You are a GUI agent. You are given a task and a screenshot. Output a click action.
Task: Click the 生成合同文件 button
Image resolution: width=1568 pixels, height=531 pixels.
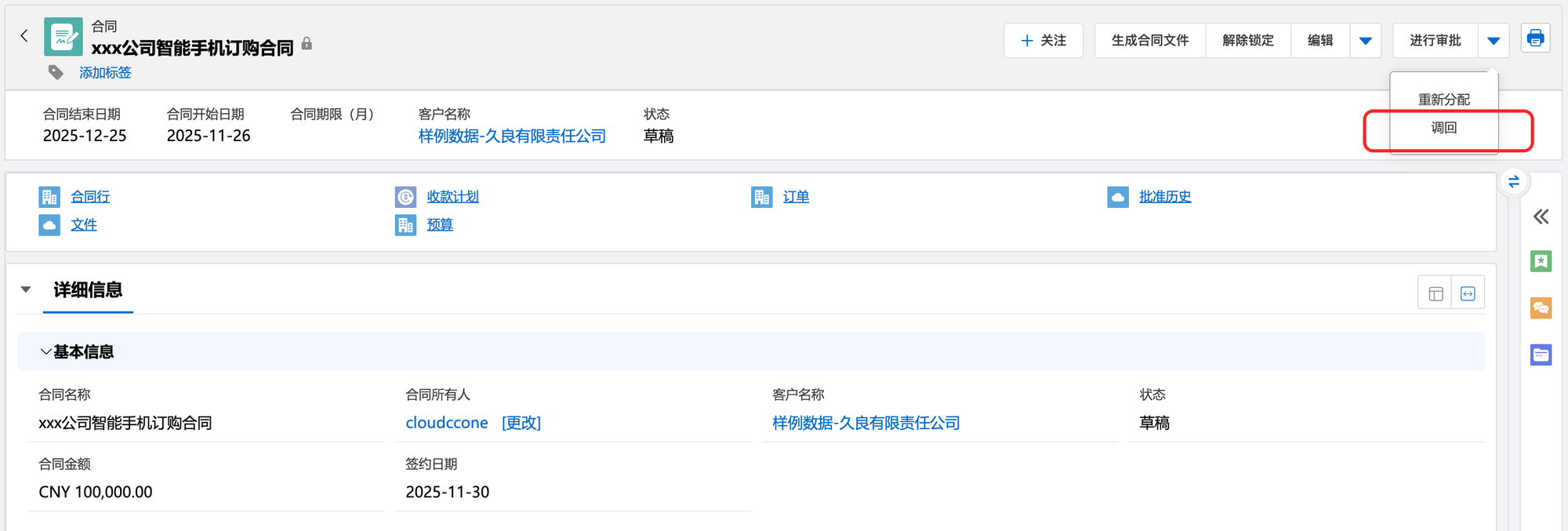click(1149, 41)
